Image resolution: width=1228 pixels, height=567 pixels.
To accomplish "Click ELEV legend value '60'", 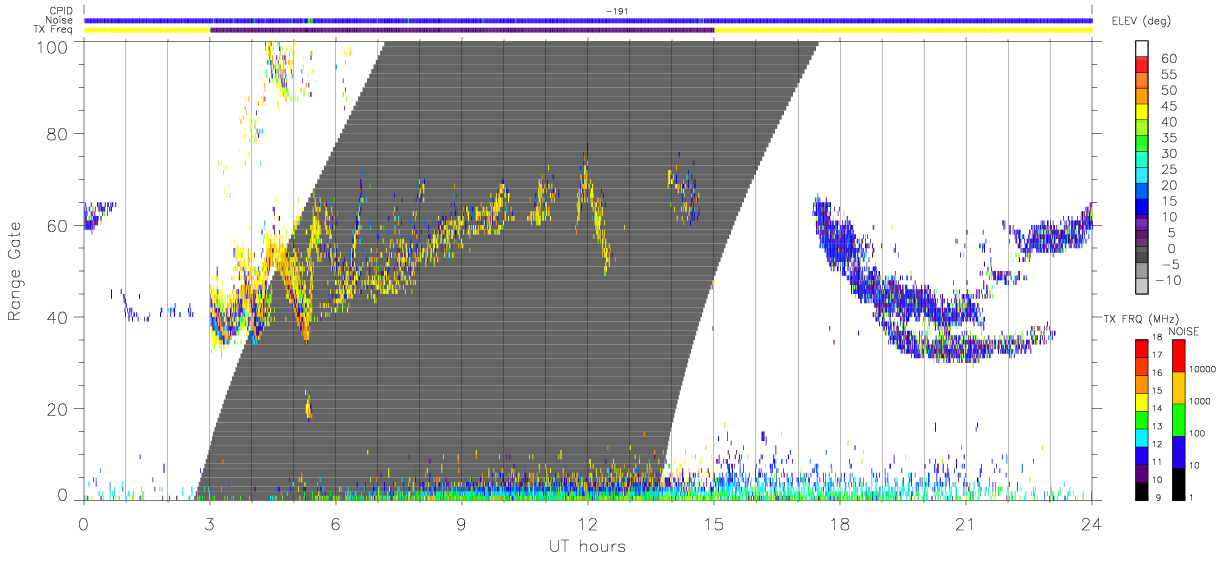I will 1171,58.
